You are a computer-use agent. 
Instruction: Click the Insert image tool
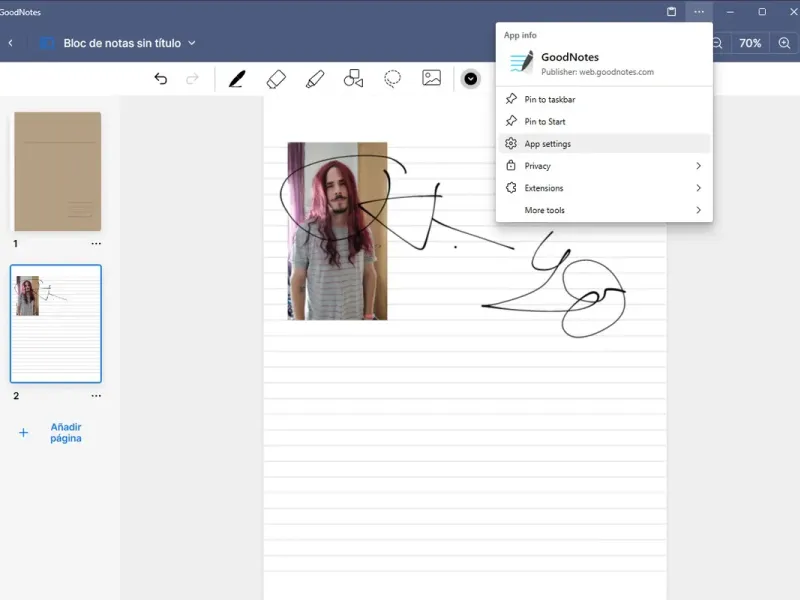pyautogui.click(x=432, y=78)
